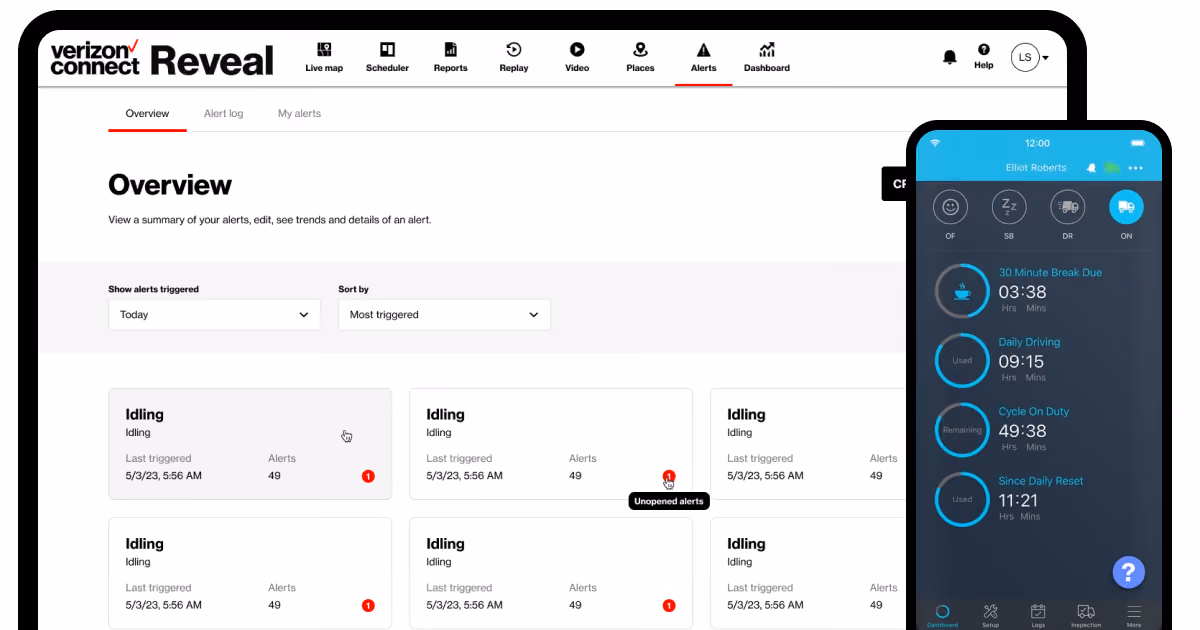Open the More menu on the phone
Viewport: 1200px width, 630px height.
(x=1134, y=615)
